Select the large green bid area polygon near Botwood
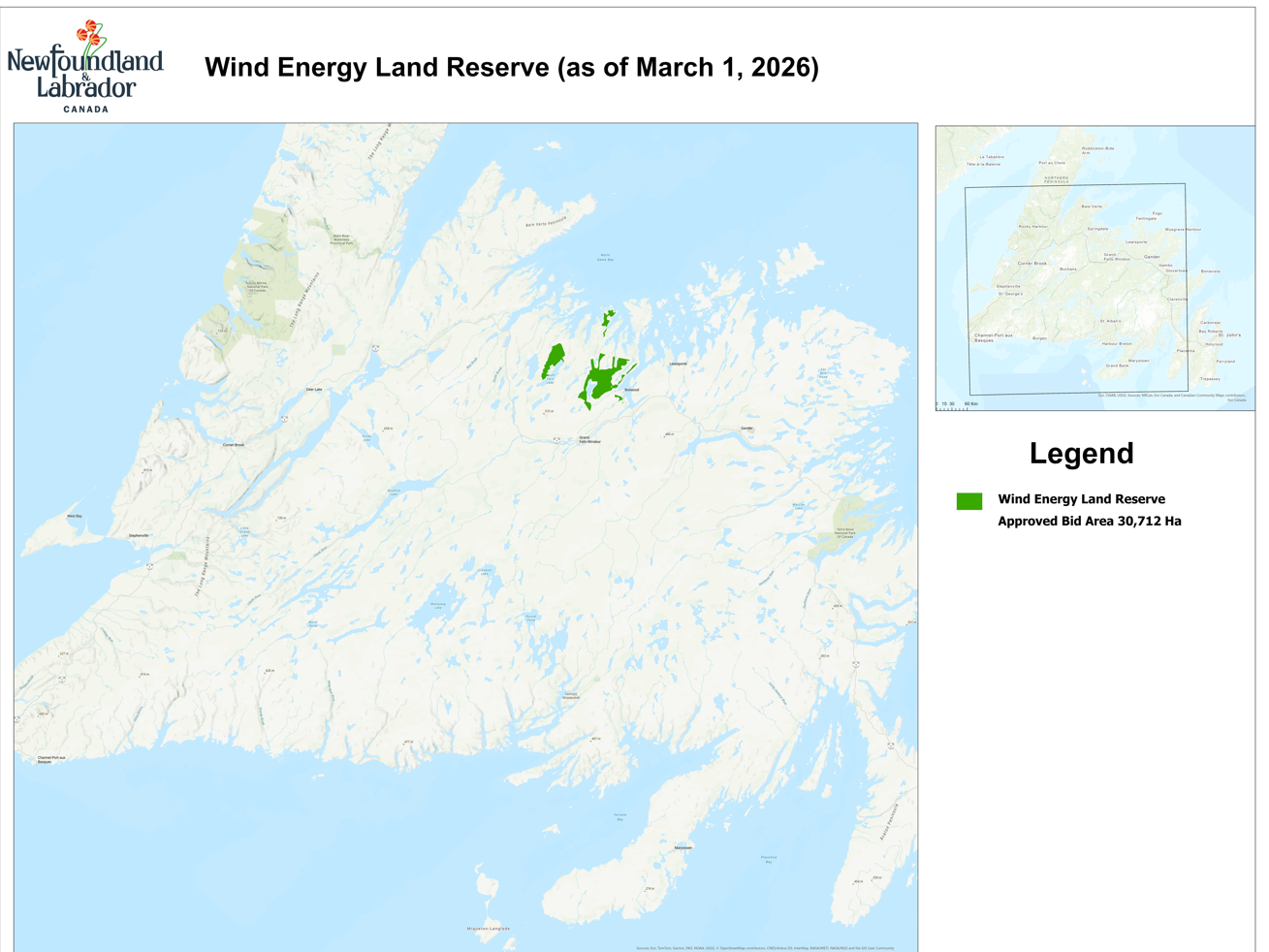This screenshot has width=1269, height=952. coord(602,381)
